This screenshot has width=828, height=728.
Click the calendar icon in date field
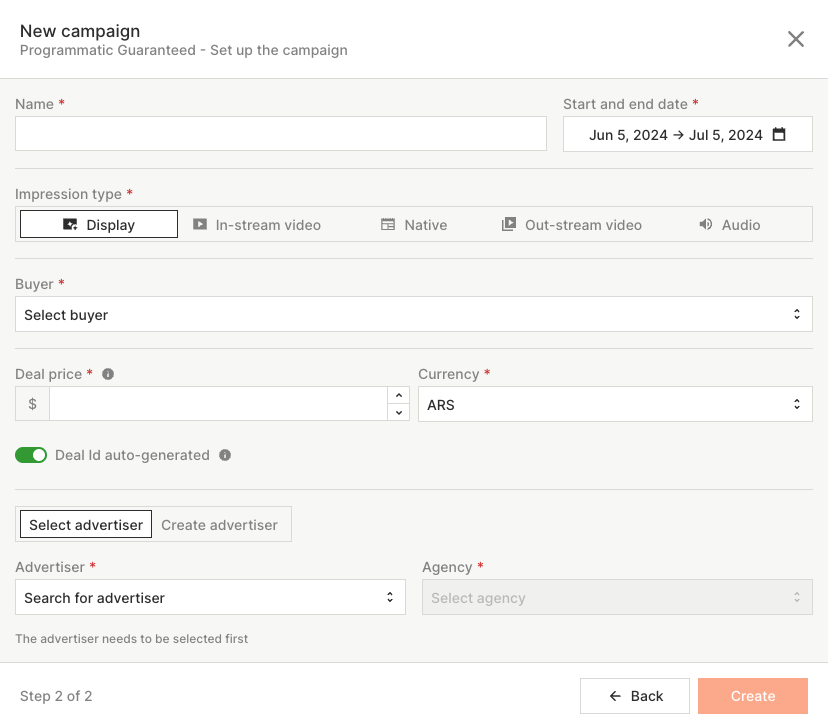point(779,135)
